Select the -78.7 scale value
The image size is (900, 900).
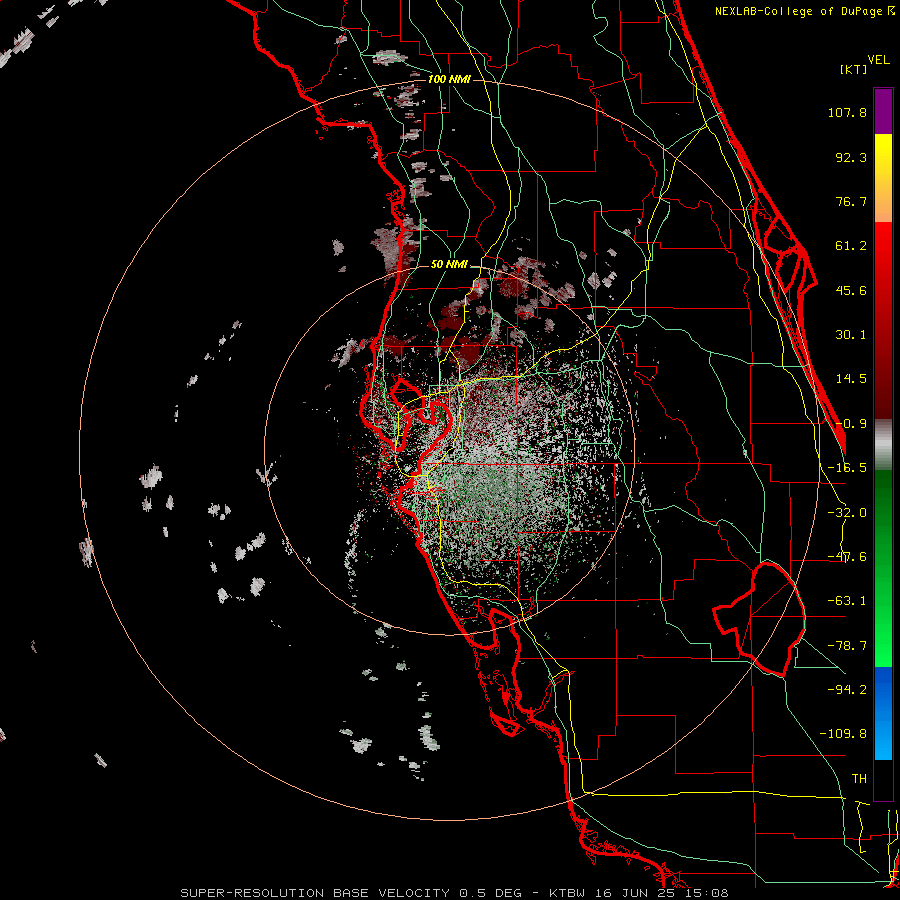pyautogui.click(x=847, y=646)
